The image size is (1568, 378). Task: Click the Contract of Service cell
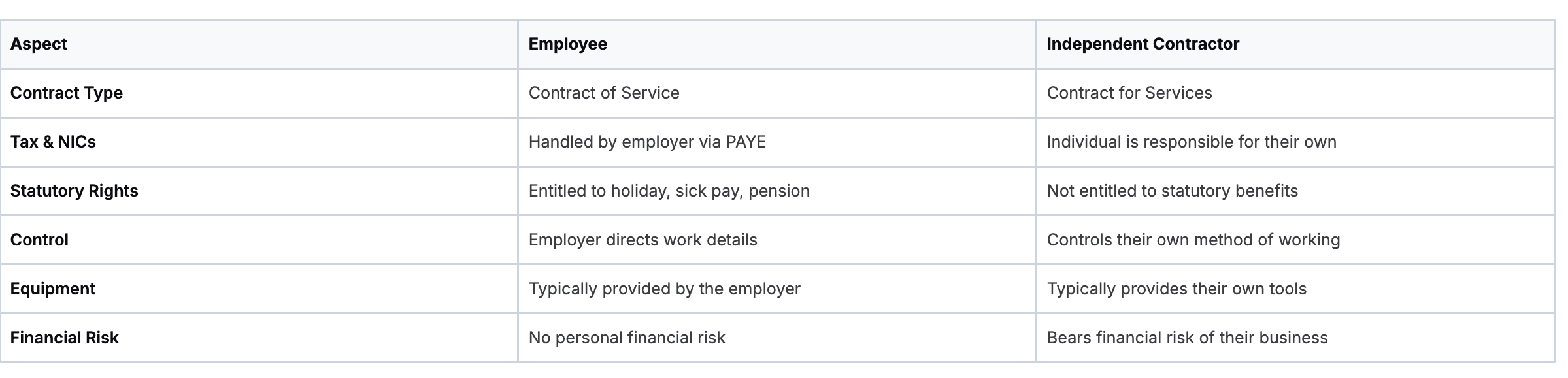tap(603, 93)
